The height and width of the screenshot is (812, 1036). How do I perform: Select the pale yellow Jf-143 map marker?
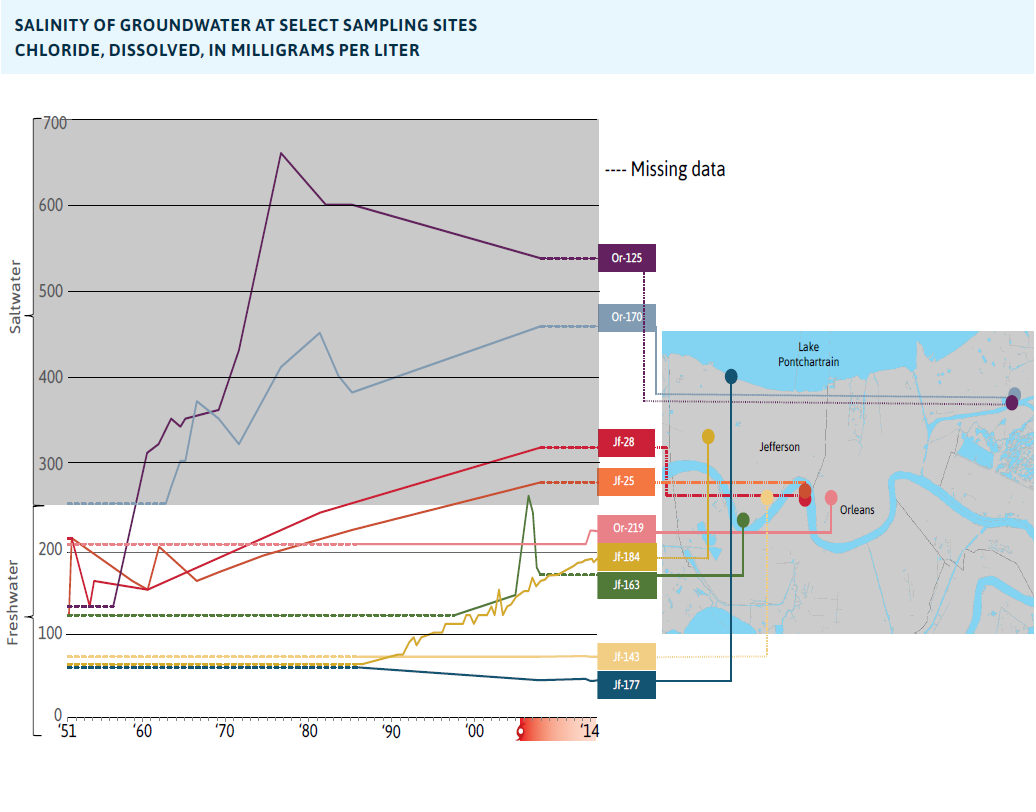tap(767, 497)
